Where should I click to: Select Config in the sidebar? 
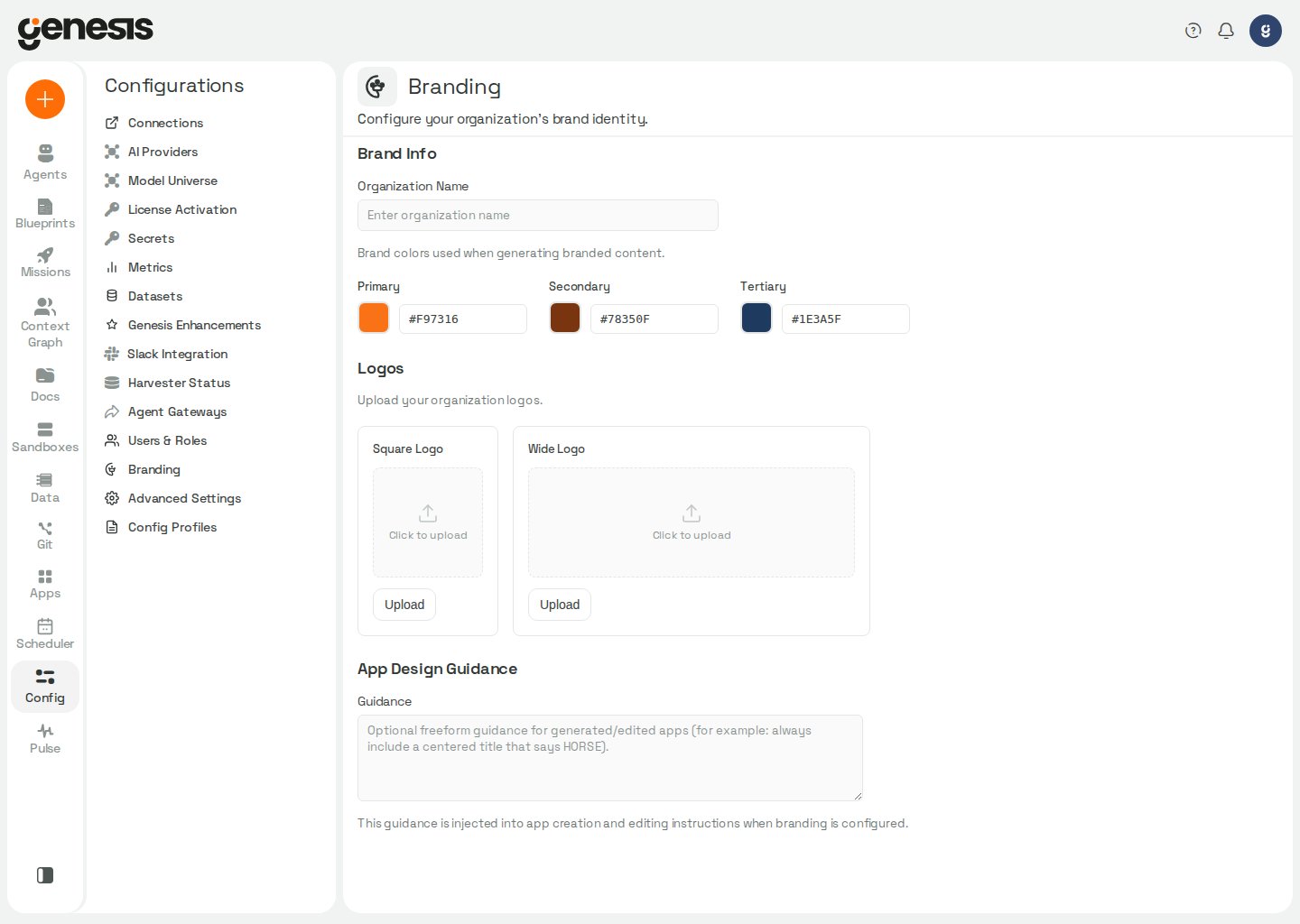pyautogui.click(x=45, y=687)
